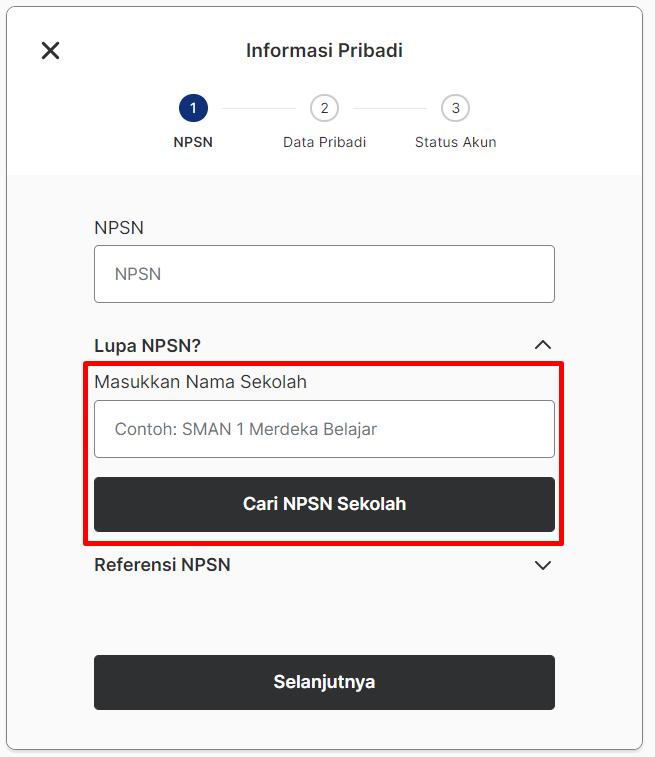Viewport: 655px width, 757px height.
Task: Focus the school name field showing Contoh placeholder
Action: [324, 429]
